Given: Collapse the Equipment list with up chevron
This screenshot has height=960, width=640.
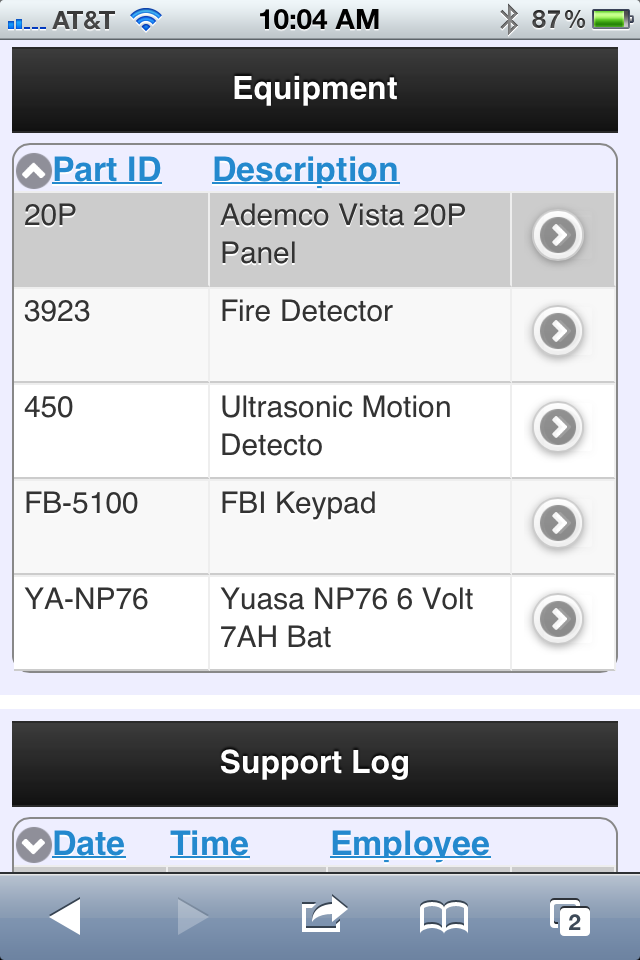Looking at the screenshot, I should pyautogui.click(x=34, y=171).
